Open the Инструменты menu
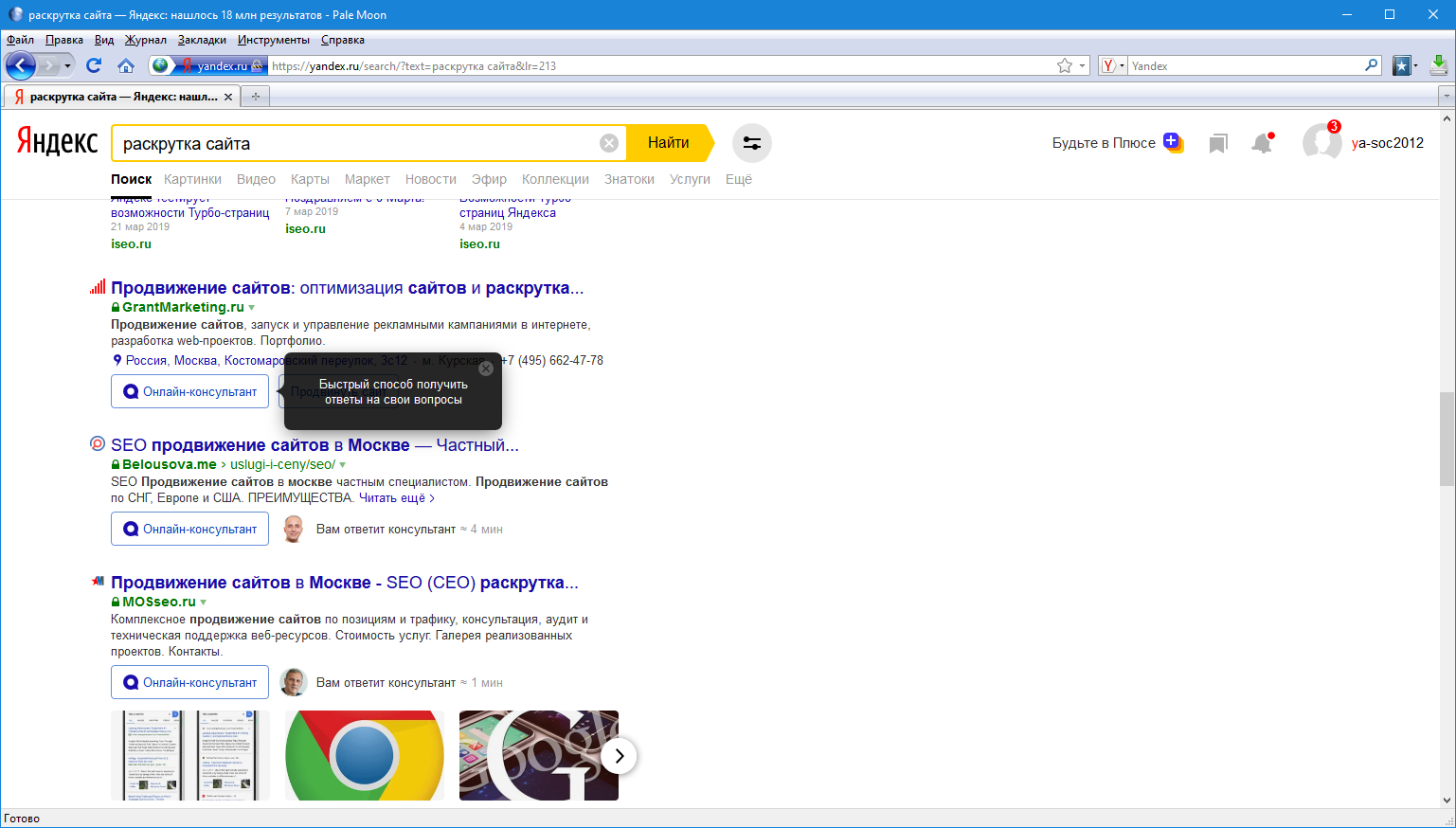Screen dimensions: 1456x828 (274, 40)
